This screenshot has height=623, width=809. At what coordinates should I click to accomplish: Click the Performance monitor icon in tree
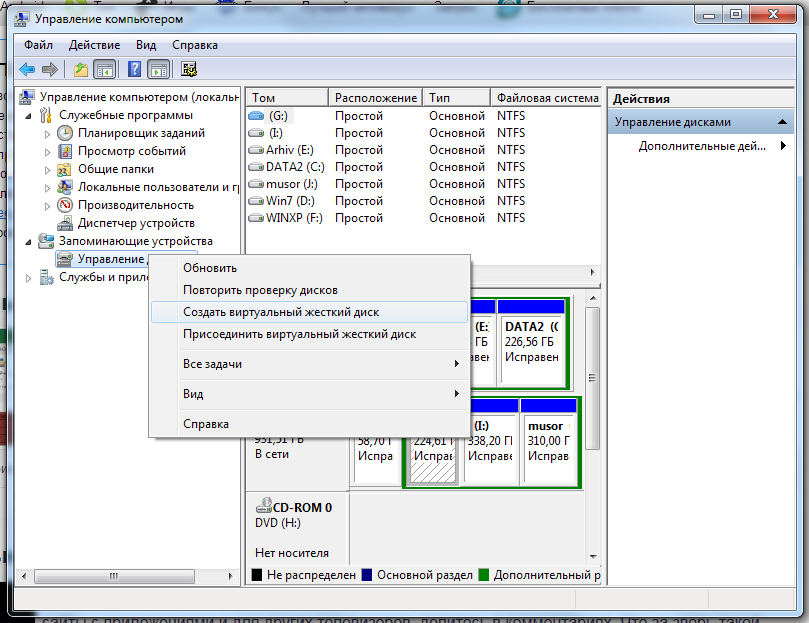coord(65,205)
